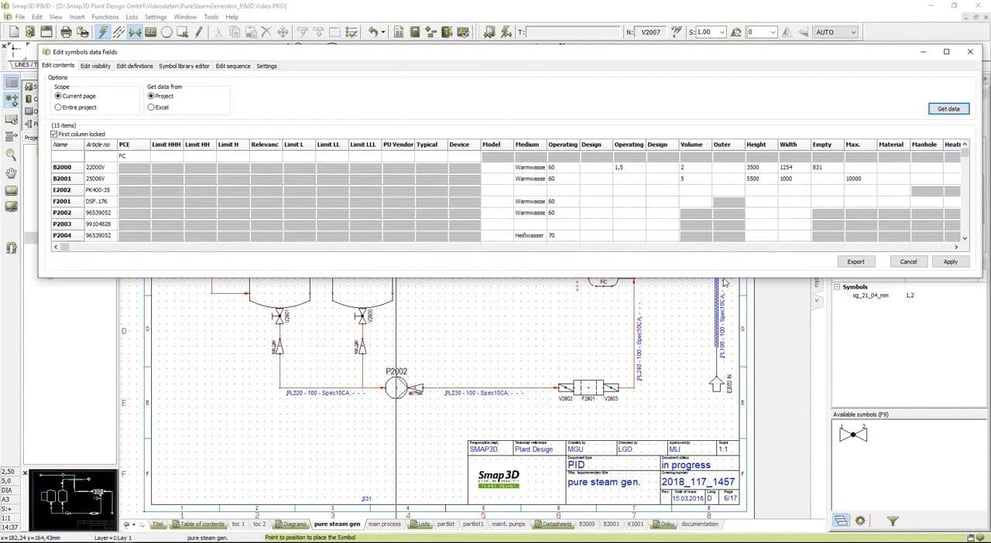Click the funnel filter icon at bottom right

892,521
